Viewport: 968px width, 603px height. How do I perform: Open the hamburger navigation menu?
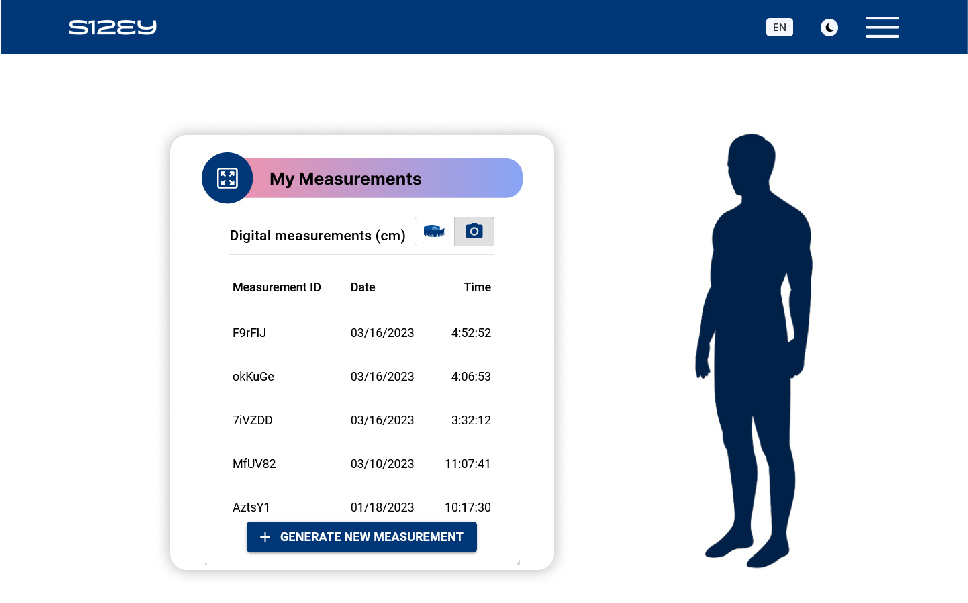click(882, 28)
